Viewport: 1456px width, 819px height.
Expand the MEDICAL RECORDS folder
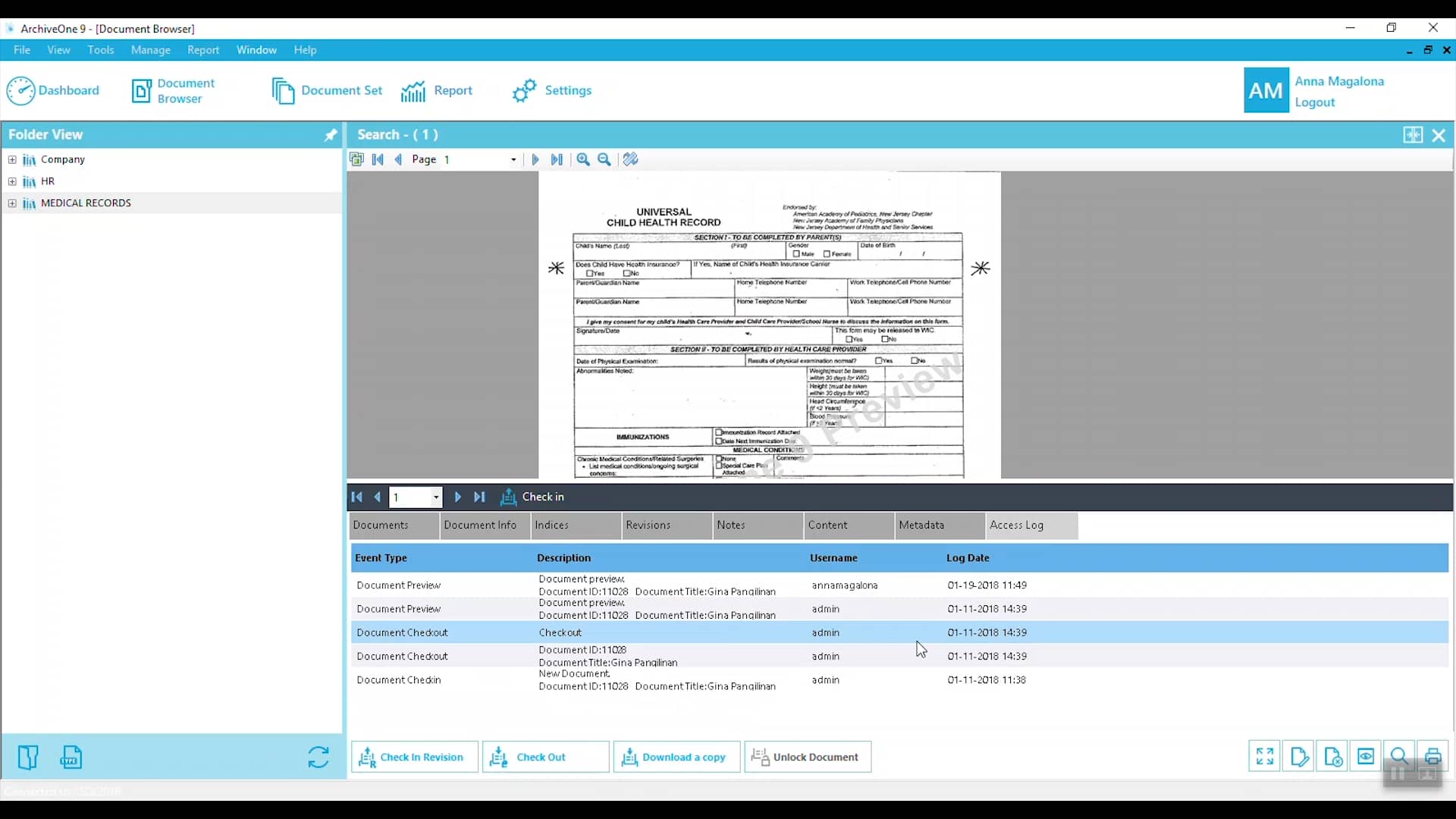[11, 202]
